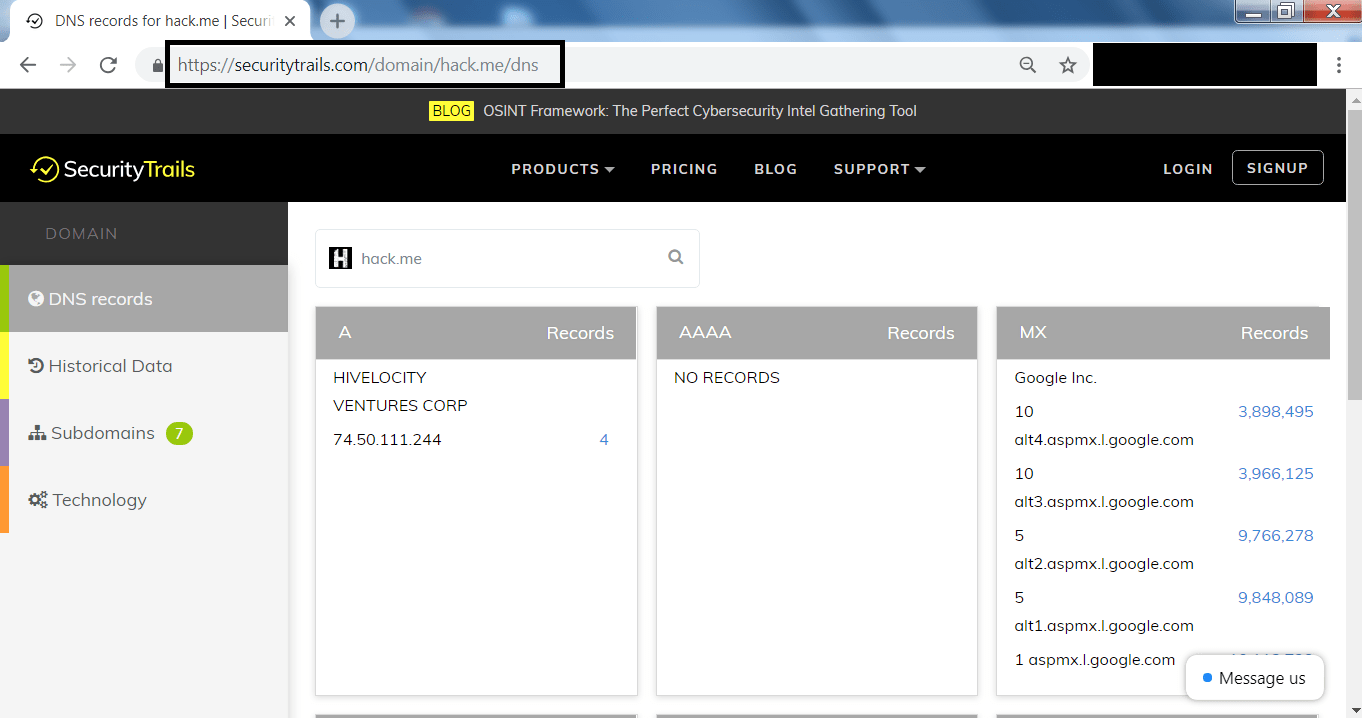Open the Pricing page
Screen dimensions: 1362x718
click(684, 169)
